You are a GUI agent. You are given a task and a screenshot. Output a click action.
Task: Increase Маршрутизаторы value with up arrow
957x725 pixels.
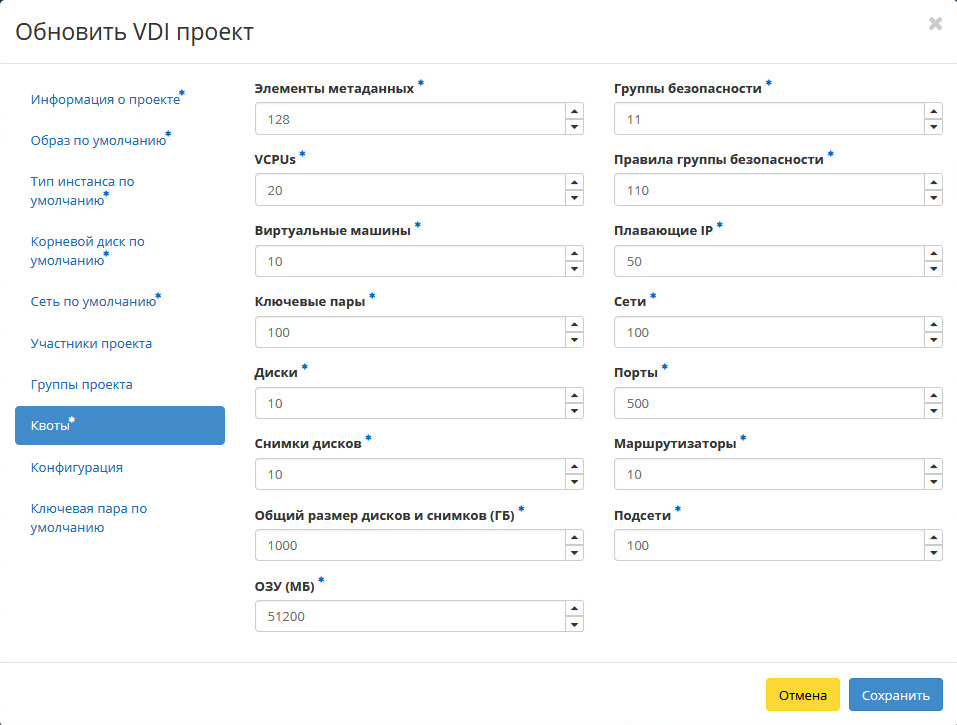point(933,466)
